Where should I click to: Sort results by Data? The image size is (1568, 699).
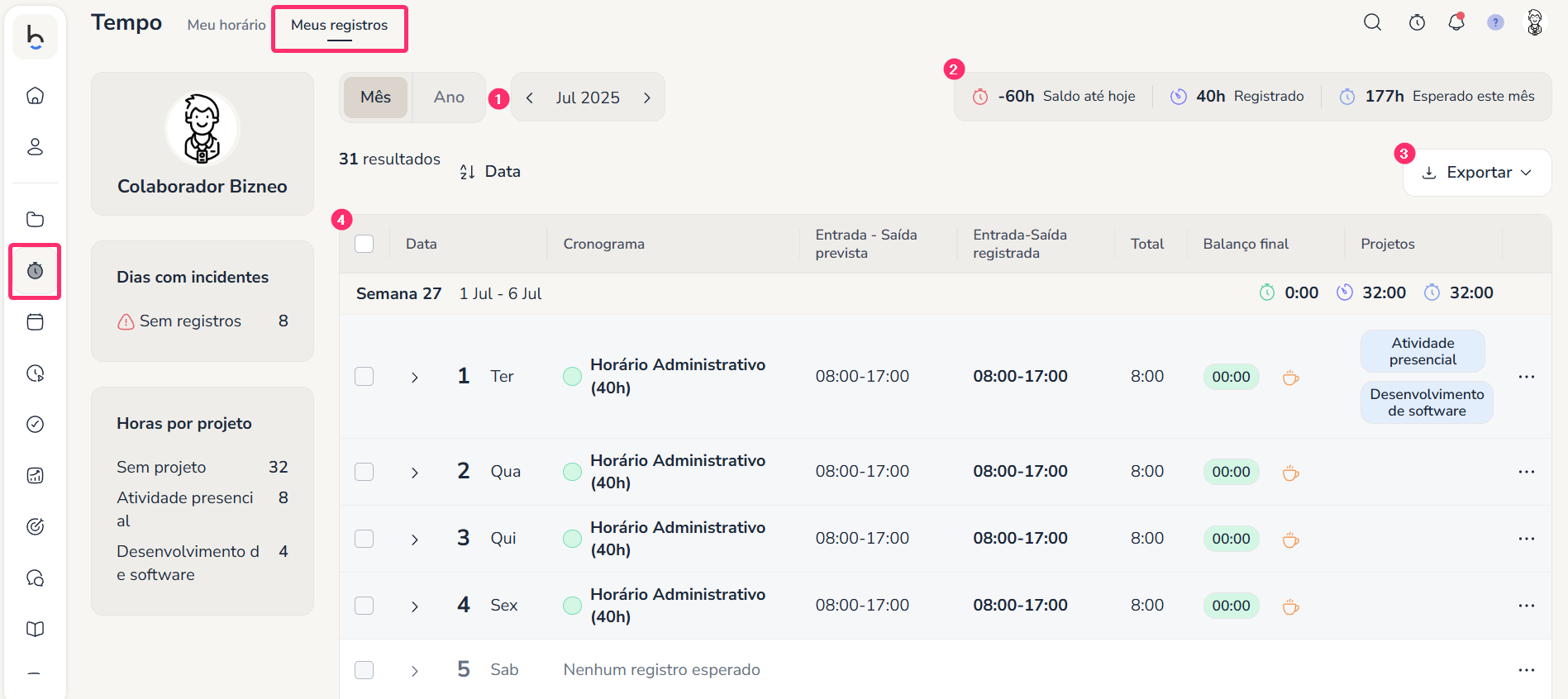coord(490,172)
